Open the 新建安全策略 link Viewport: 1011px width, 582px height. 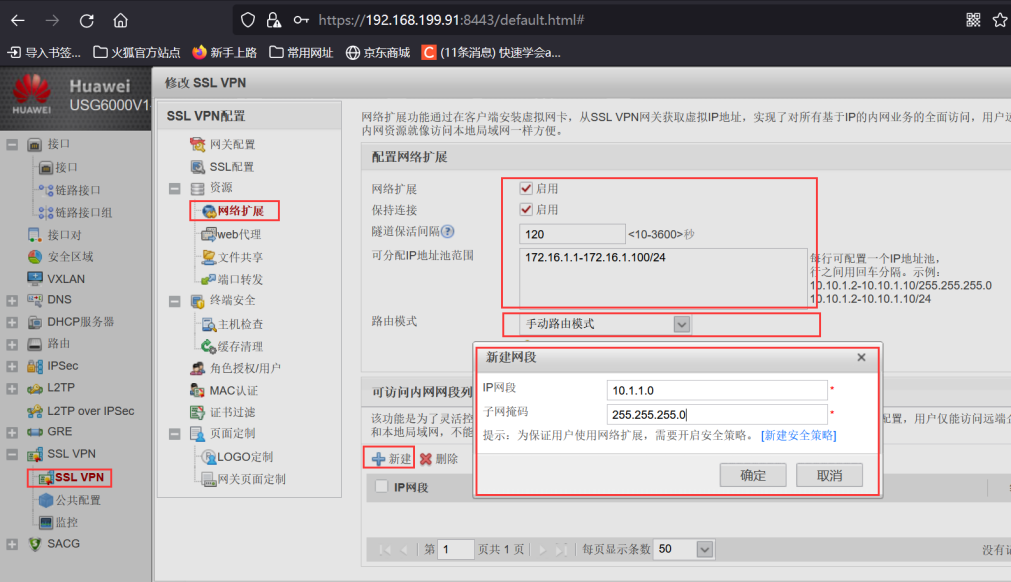pyautogui.click(x=799, y=436)
